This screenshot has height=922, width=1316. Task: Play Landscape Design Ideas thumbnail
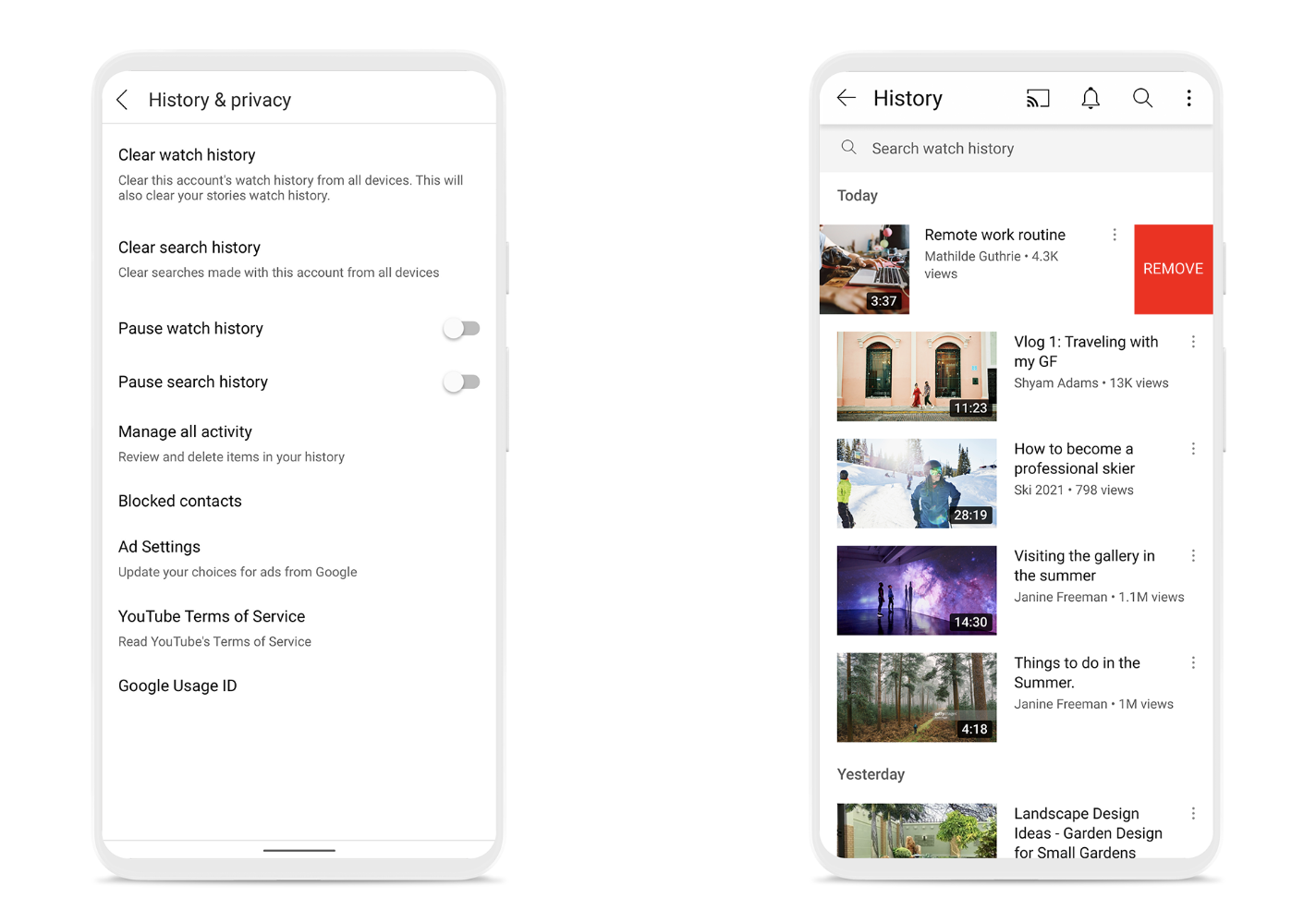coord(917,831)
